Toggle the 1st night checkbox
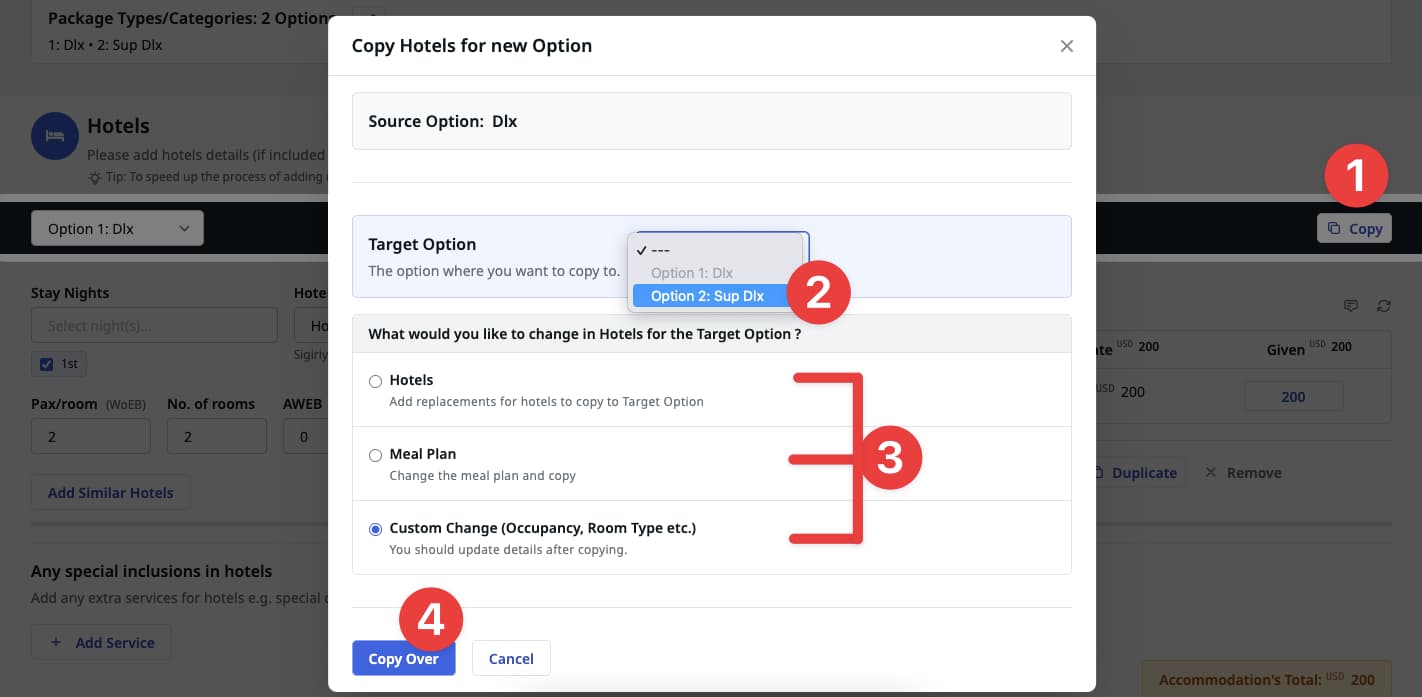 click(x=47, y=364)
